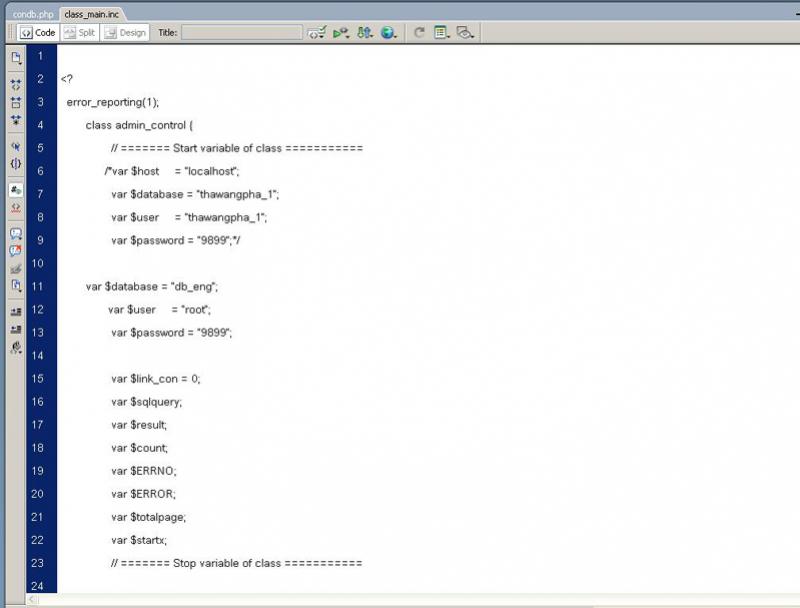
Task: Click the 'Stop variable of class' comment
Action: tap(236, 563)
